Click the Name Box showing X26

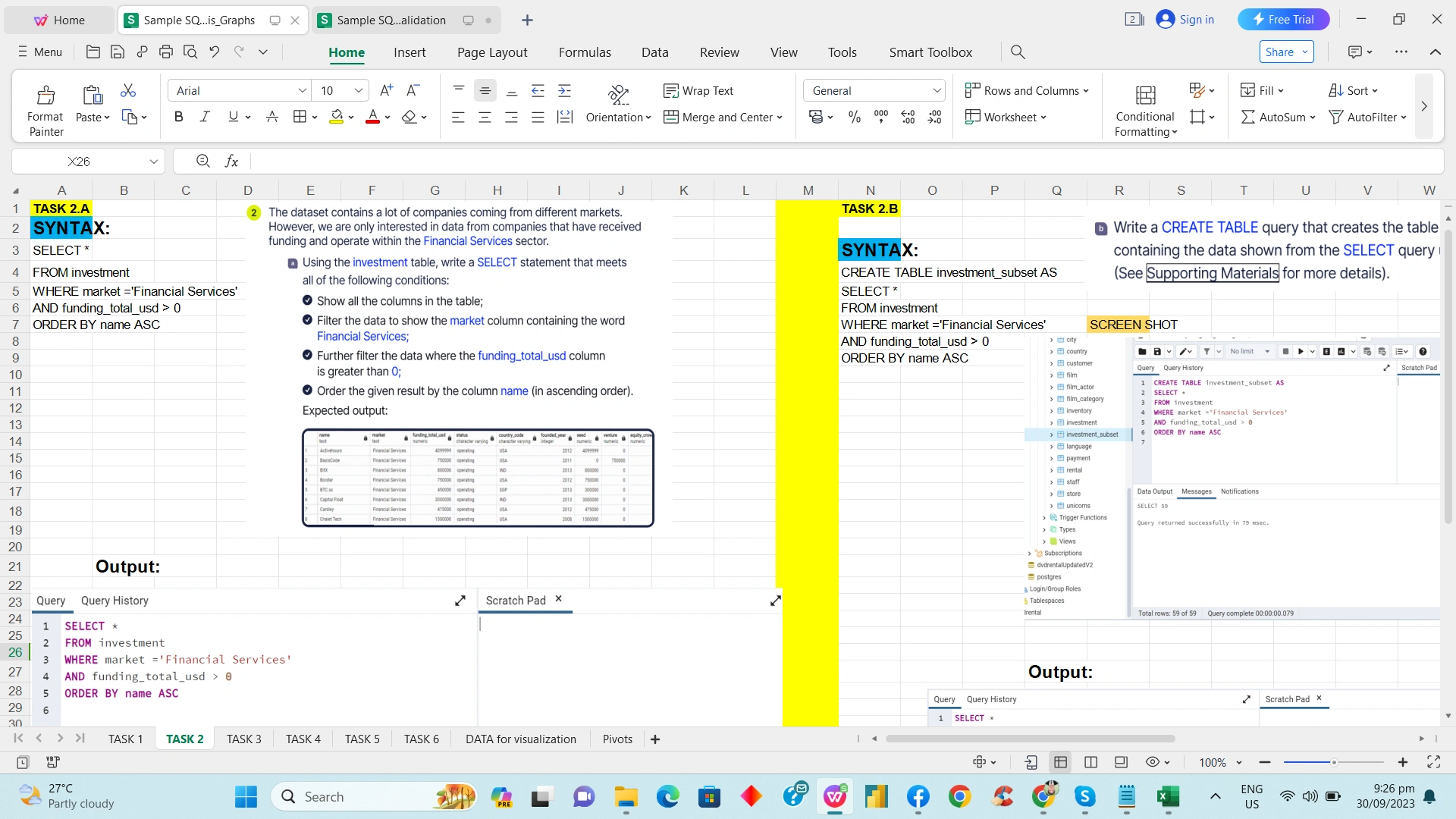(79, 162)
